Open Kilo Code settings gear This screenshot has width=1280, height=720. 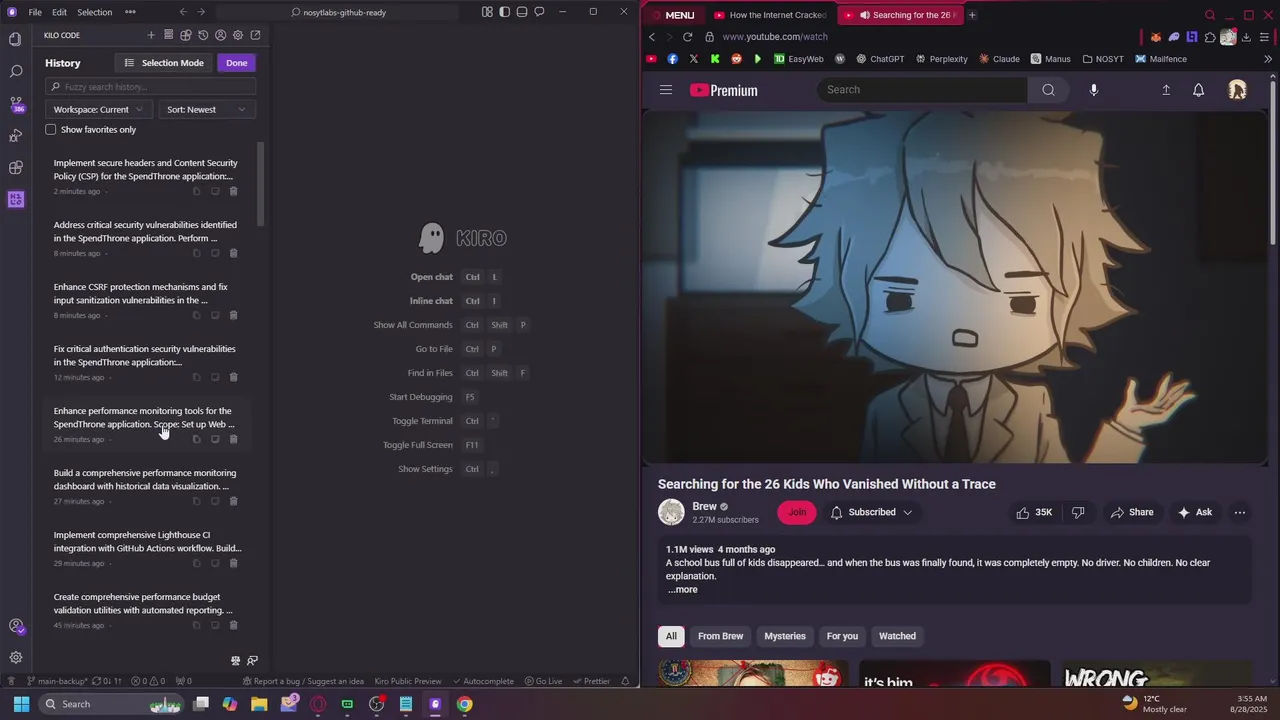click(237, 35)
